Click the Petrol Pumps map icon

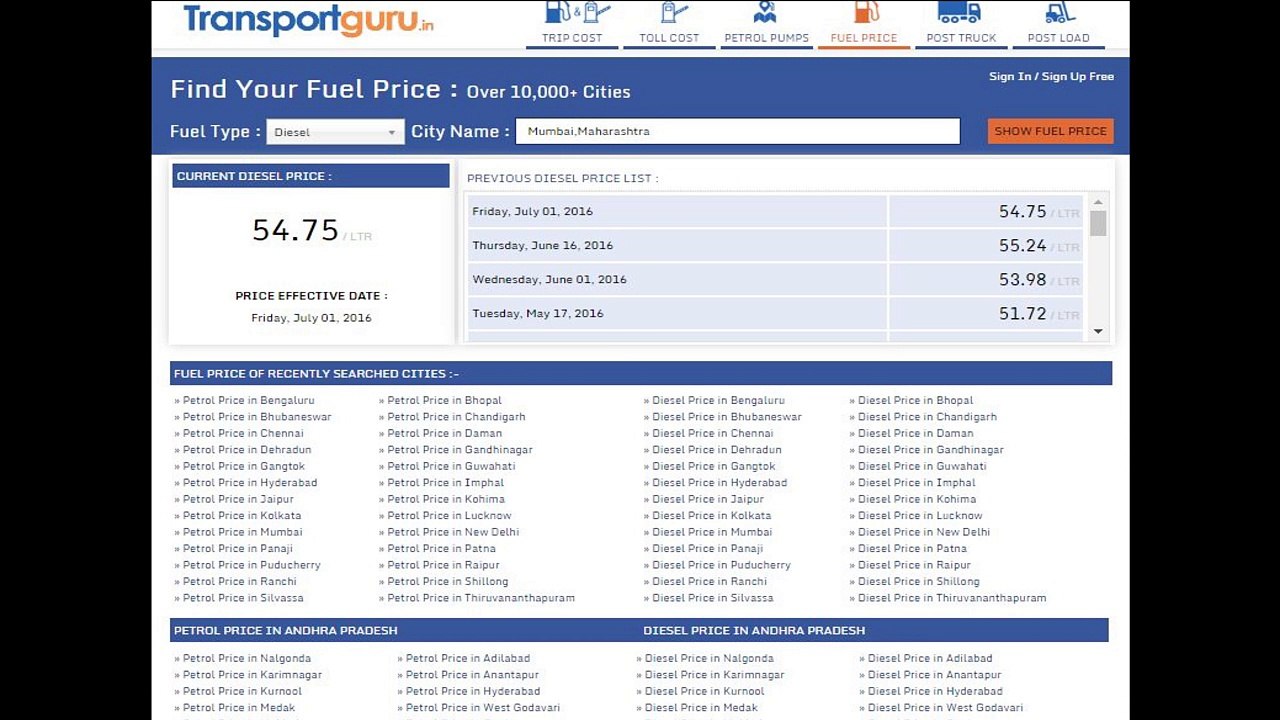coord(766,11)
